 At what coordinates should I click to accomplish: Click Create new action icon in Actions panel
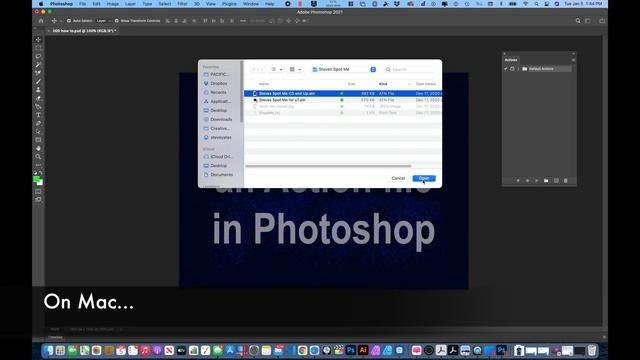pos(556,180)
